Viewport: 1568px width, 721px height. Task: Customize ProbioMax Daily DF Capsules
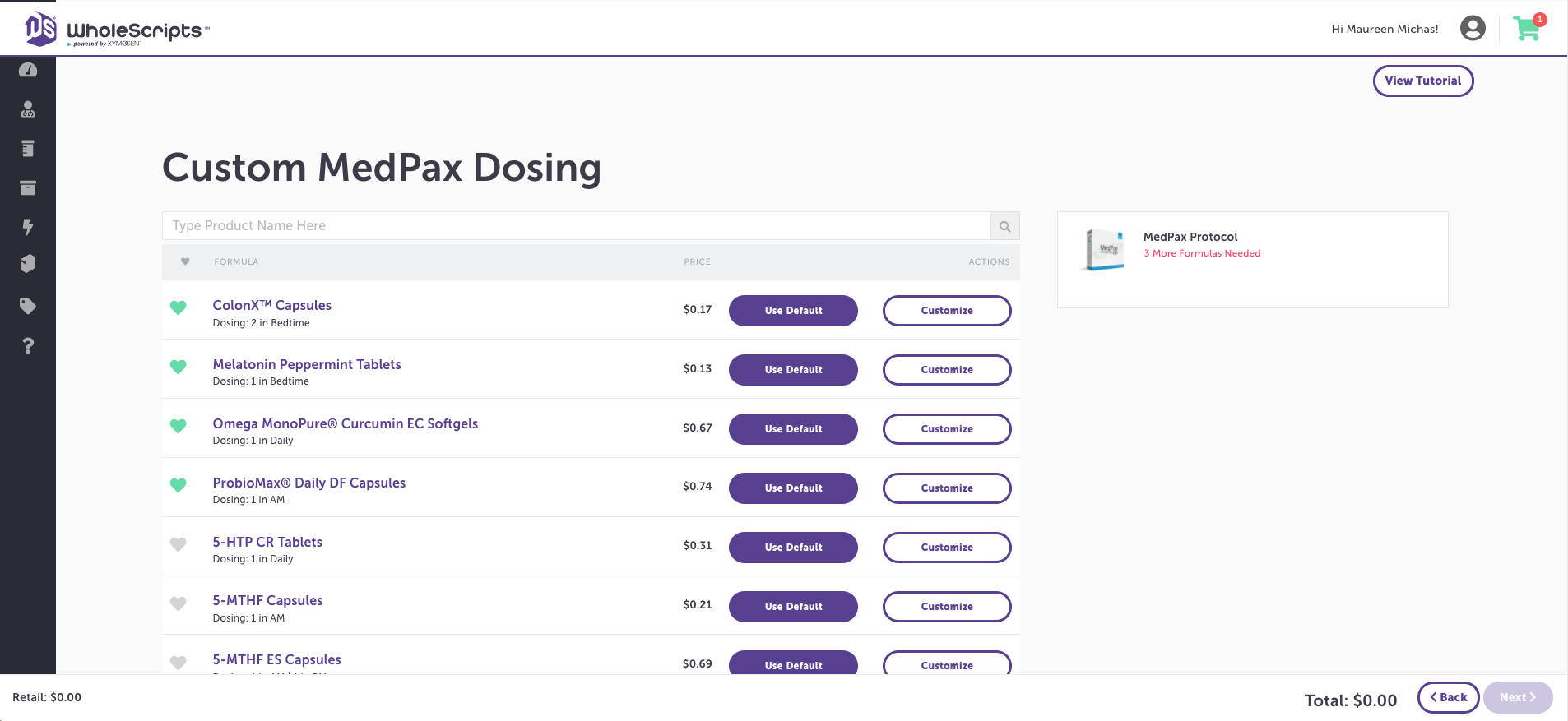pyautogui.click(x=947, y=488)
